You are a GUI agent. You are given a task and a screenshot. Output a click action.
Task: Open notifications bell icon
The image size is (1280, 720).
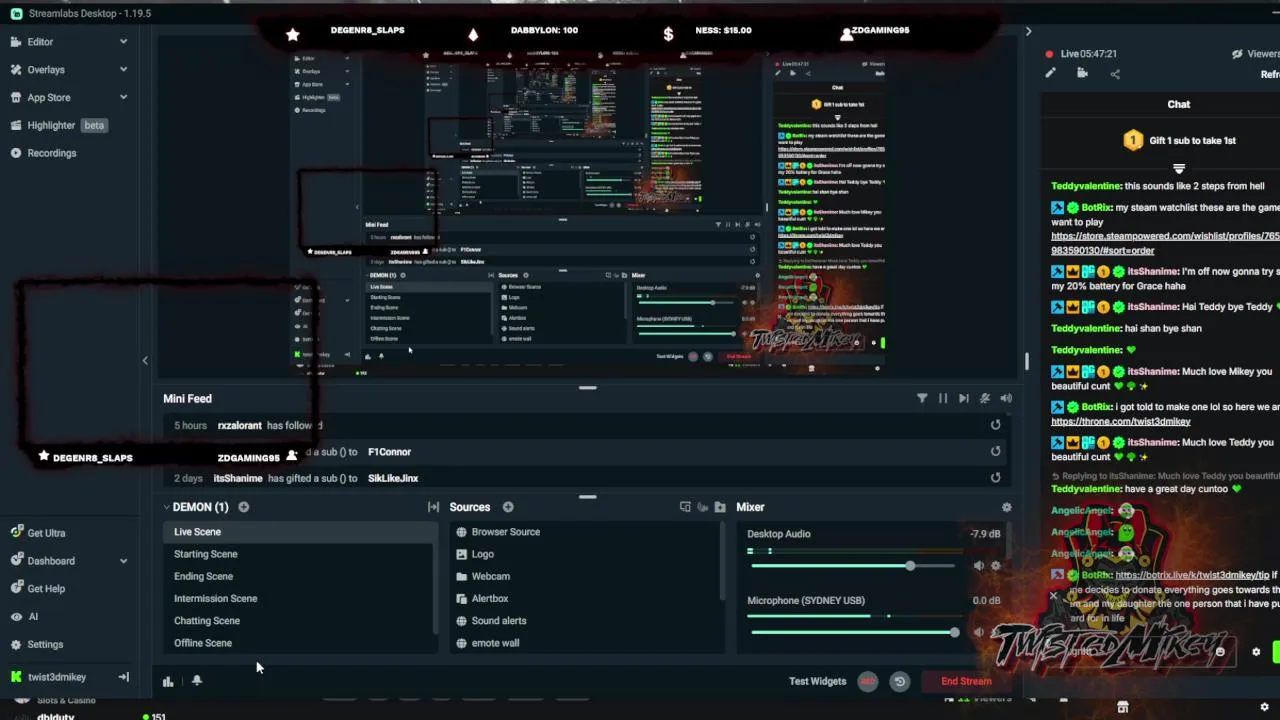pyautogui.click(x=197, y=681)
